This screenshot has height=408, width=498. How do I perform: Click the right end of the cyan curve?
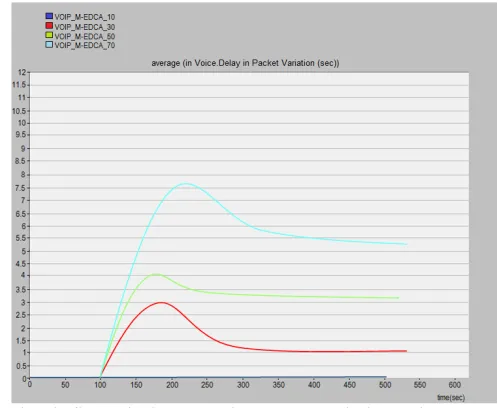[406, 244]
